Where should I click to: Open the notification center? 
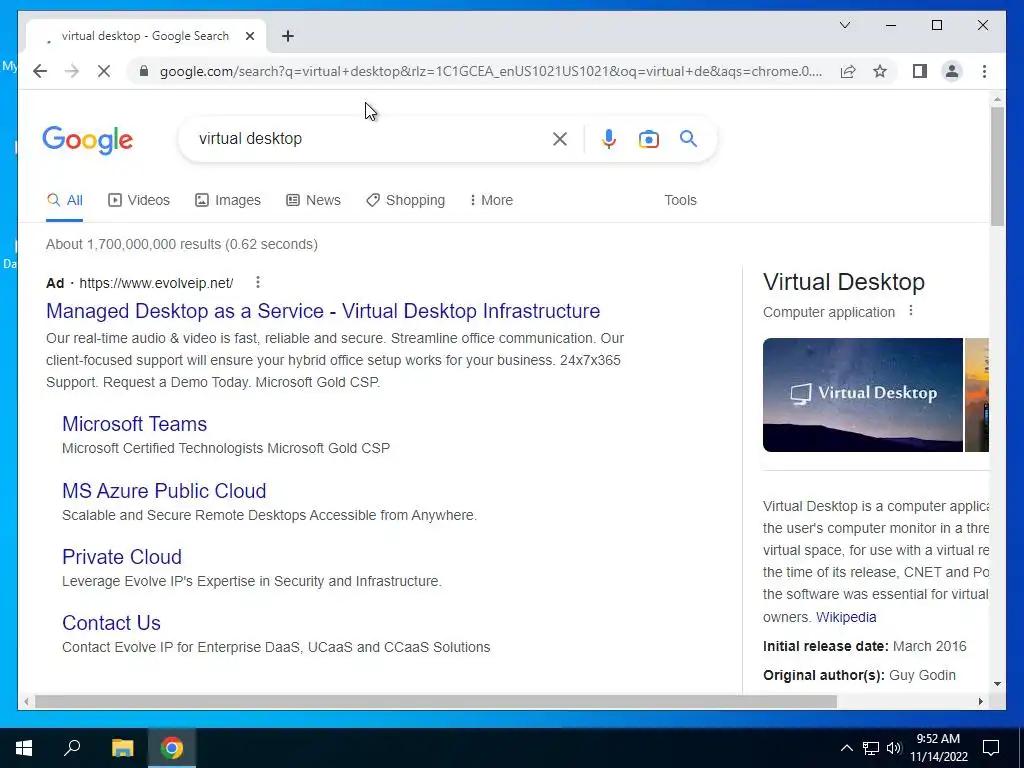pyautogui.click(x=991, y=748)
